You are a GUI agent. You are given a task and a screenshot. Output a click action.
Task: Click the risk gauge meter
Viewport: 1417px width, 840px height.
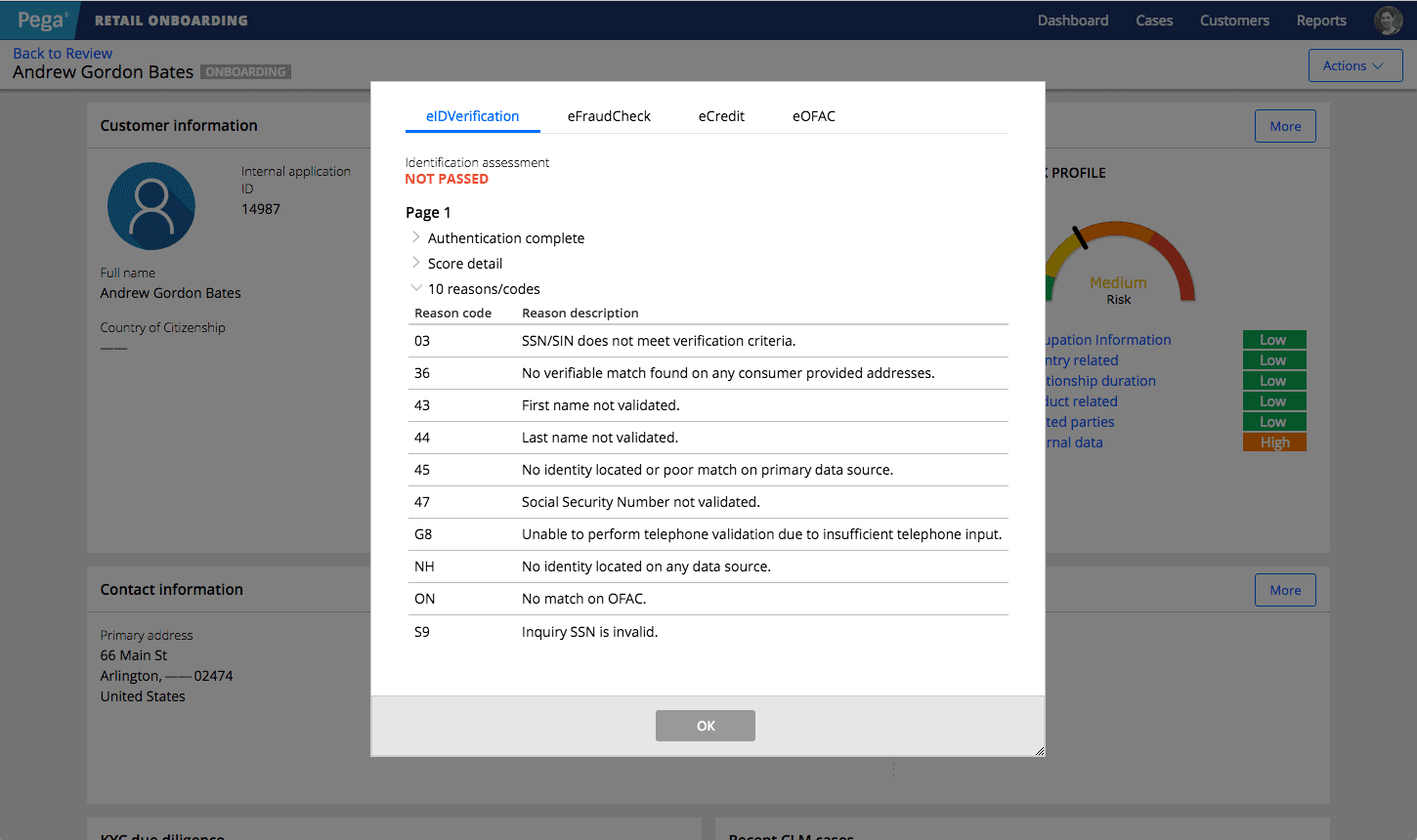1120,260
